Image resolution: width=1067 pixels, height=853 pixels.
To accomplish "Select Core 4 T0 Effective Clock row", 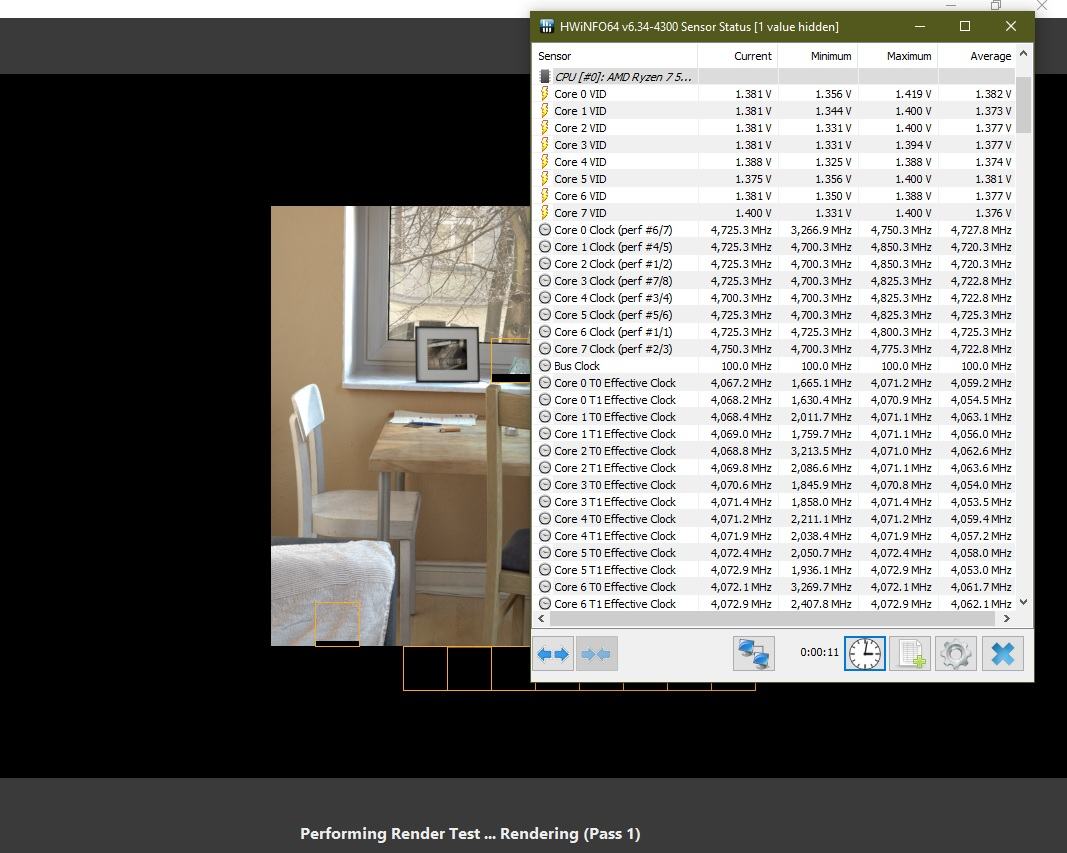I will 774,519.
